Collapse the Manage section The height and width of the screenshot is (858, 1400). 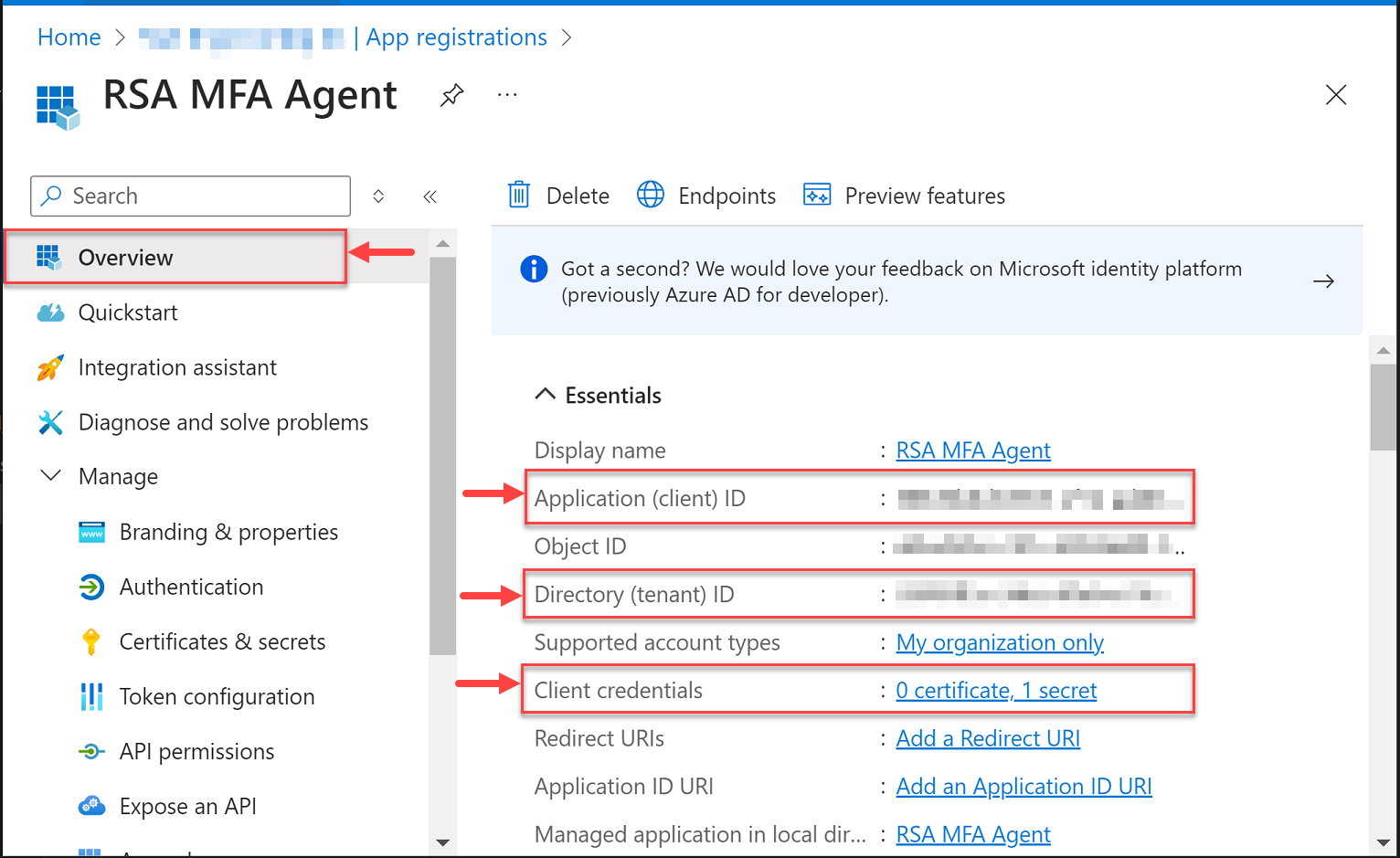pyautogui.click(x=51, y=476)
